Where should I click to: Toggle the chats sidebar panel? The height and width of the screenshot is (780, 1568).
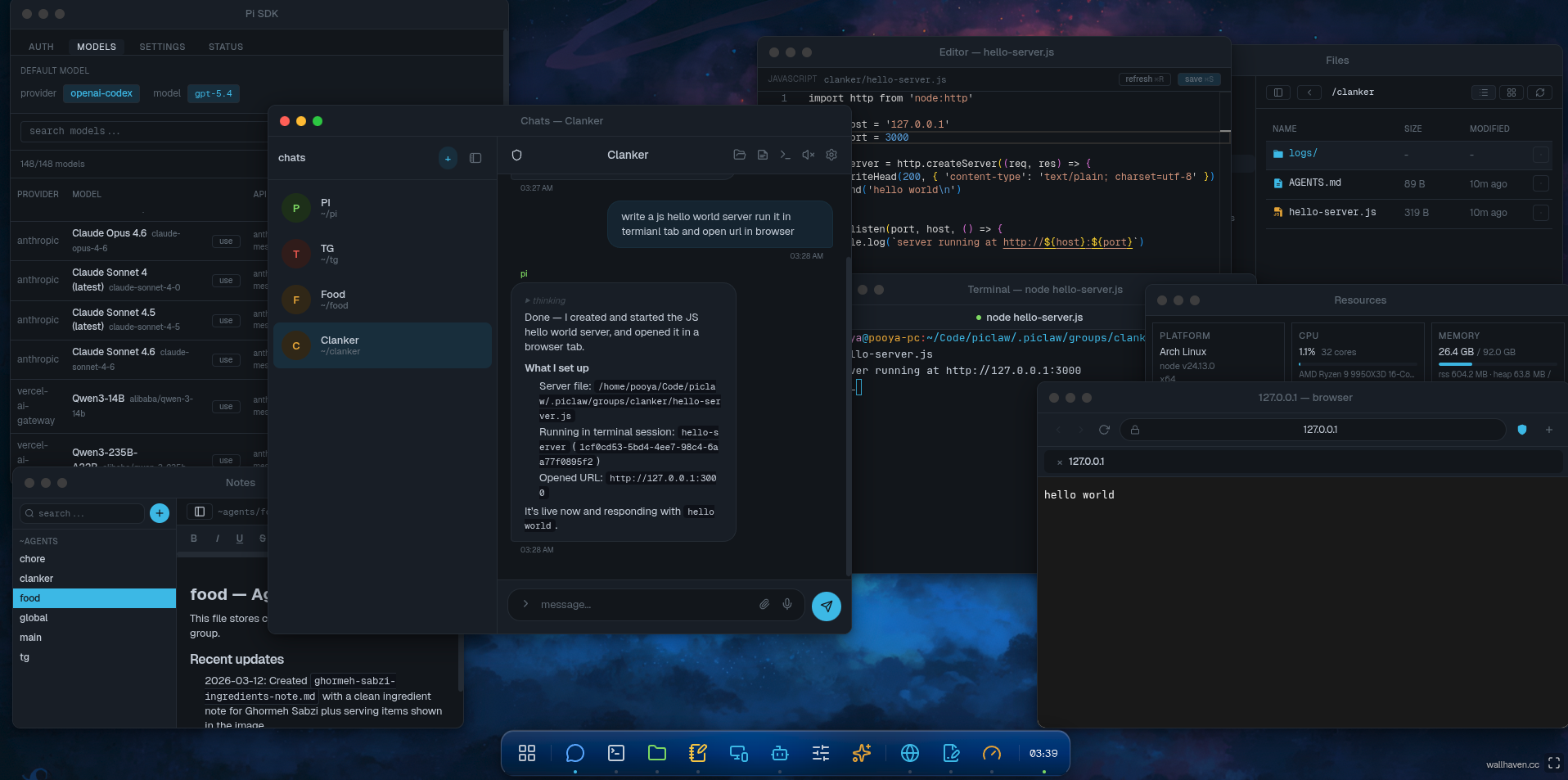point(475,158)
